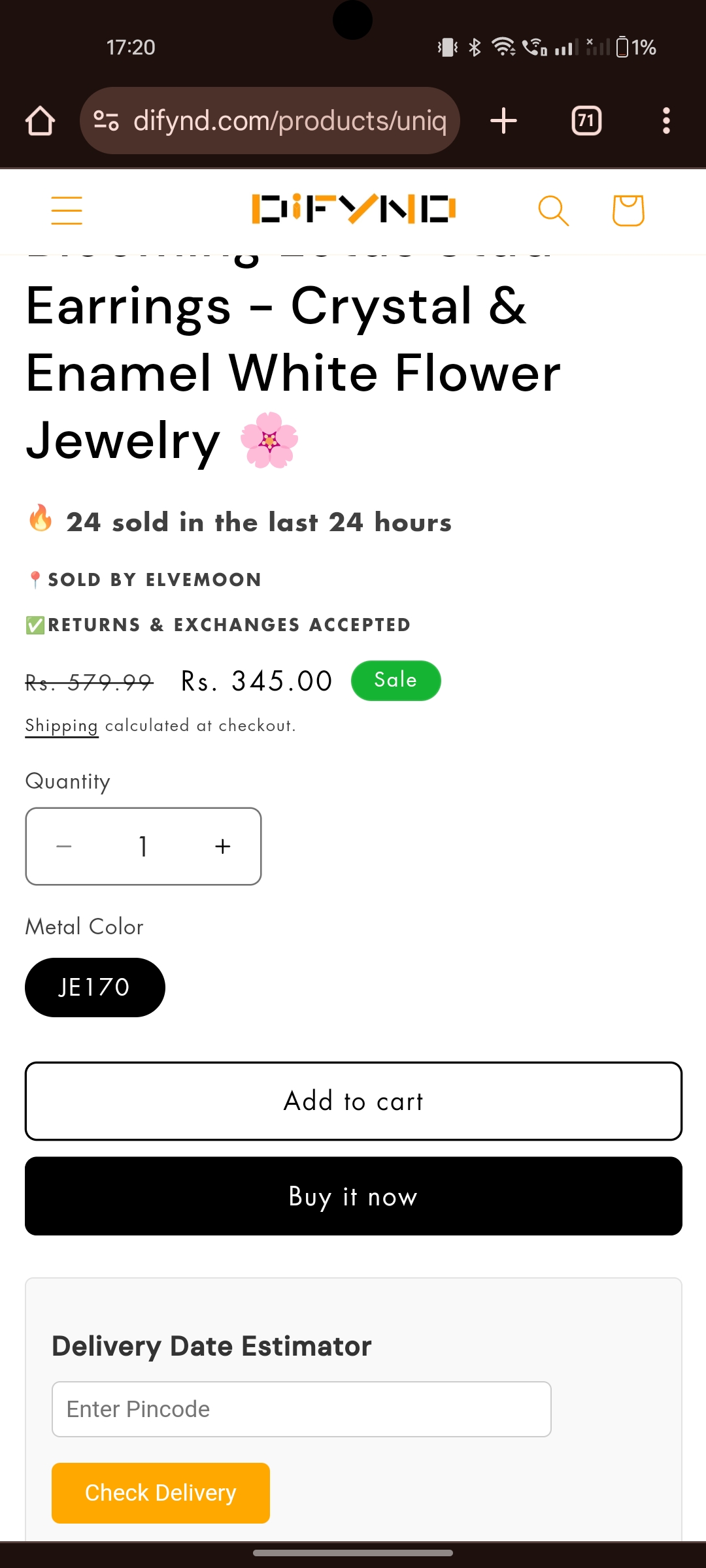Increase quantity with plus button
This screenshot has width=706, height=1568.
click(223, 847)
